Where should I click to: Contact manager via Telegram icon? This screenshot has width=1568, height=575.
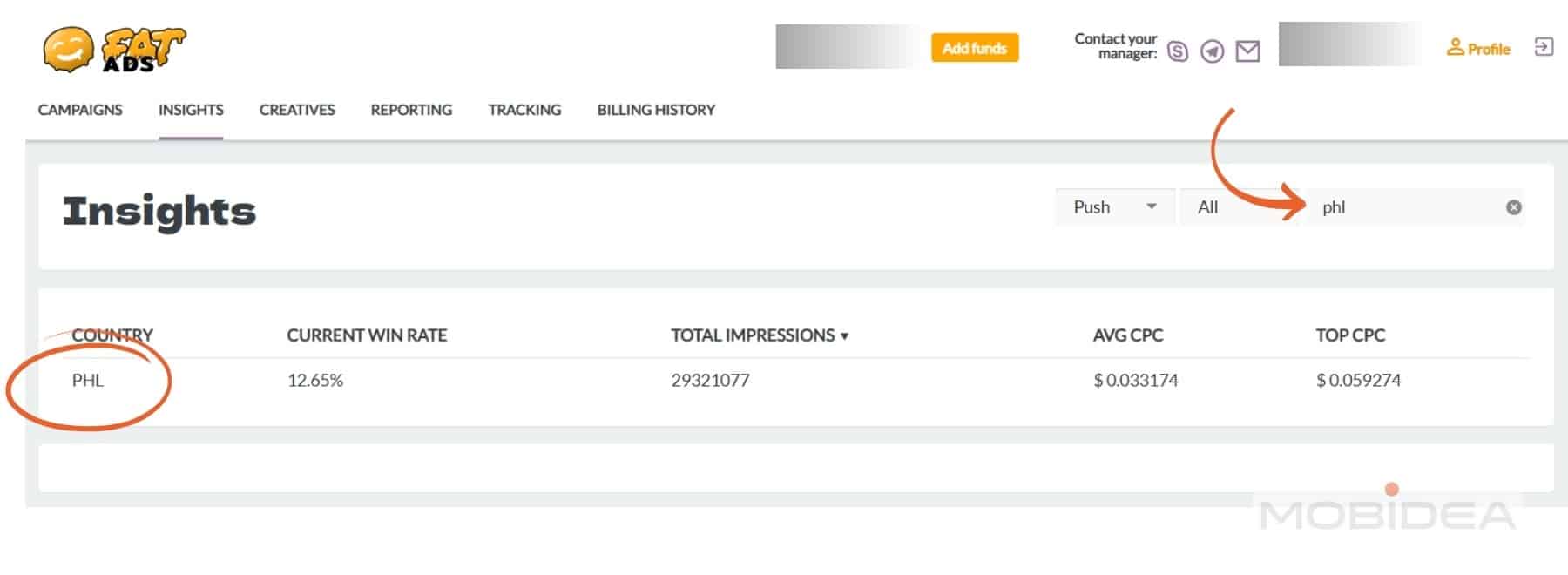[x=1212, y=52]
